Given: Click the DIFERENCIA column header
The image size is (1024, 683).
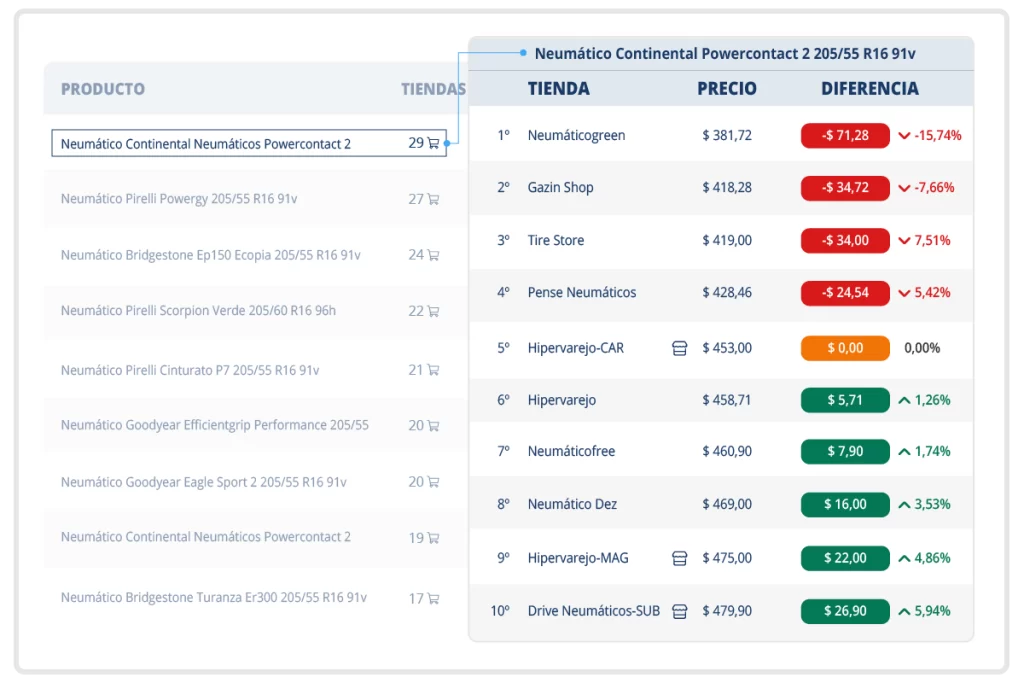Looking at the screenshot, I should tap(870, 89).
